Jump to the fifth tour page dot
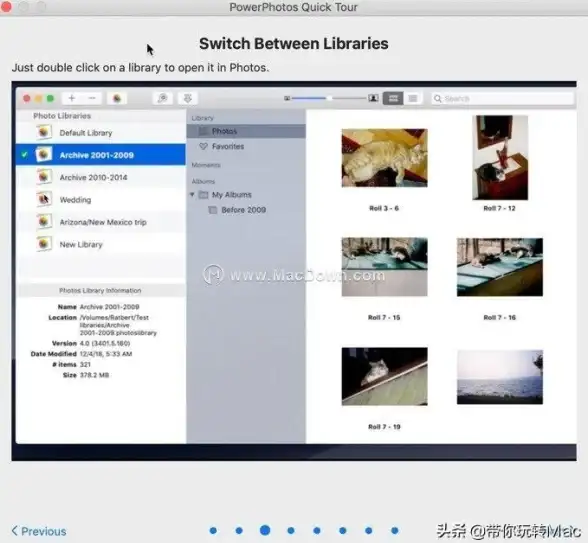Viewport: 588px width, 543px height. click(316, 530)
